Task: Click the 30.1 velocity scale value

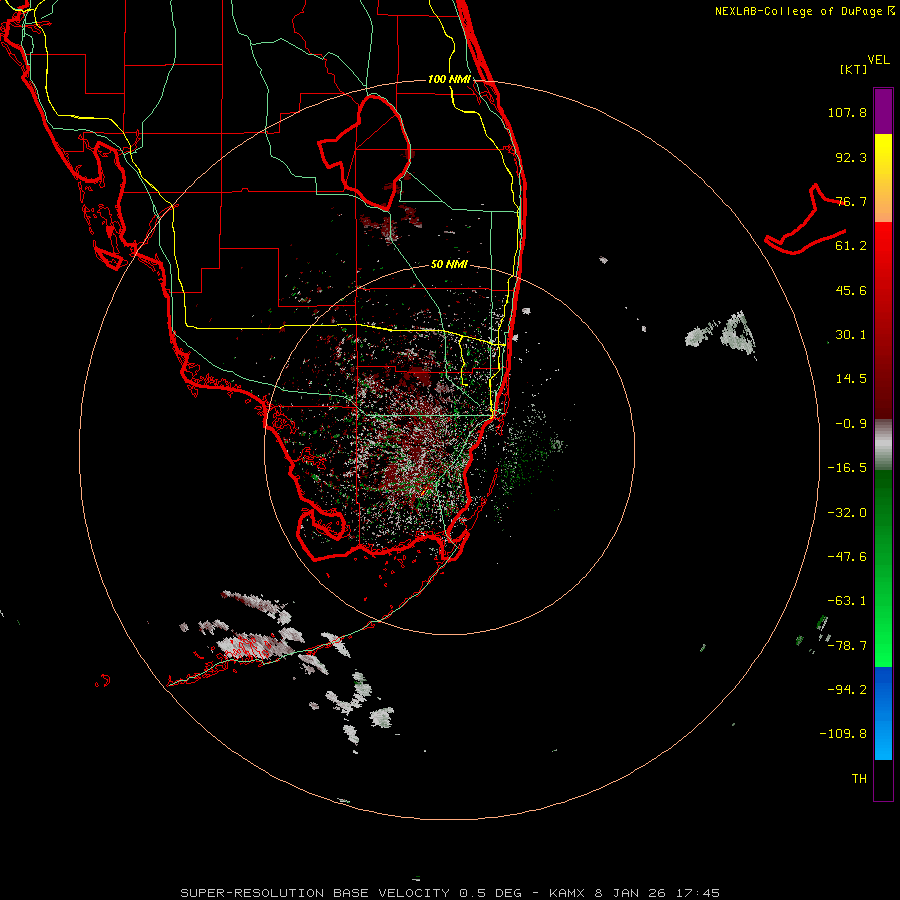Action: point(851,335)
